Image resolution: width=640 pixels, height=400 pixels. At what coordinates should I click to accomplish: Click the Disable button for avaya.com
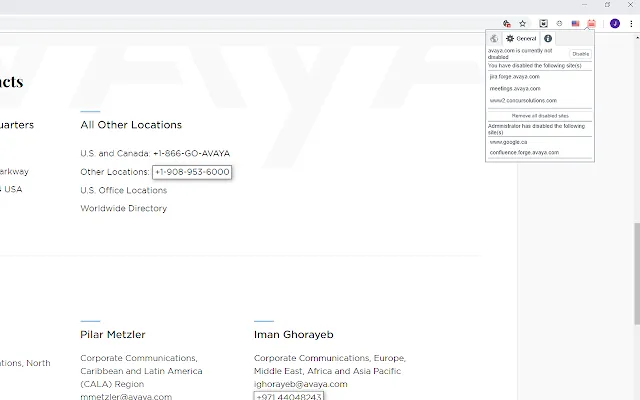[580, 54]
